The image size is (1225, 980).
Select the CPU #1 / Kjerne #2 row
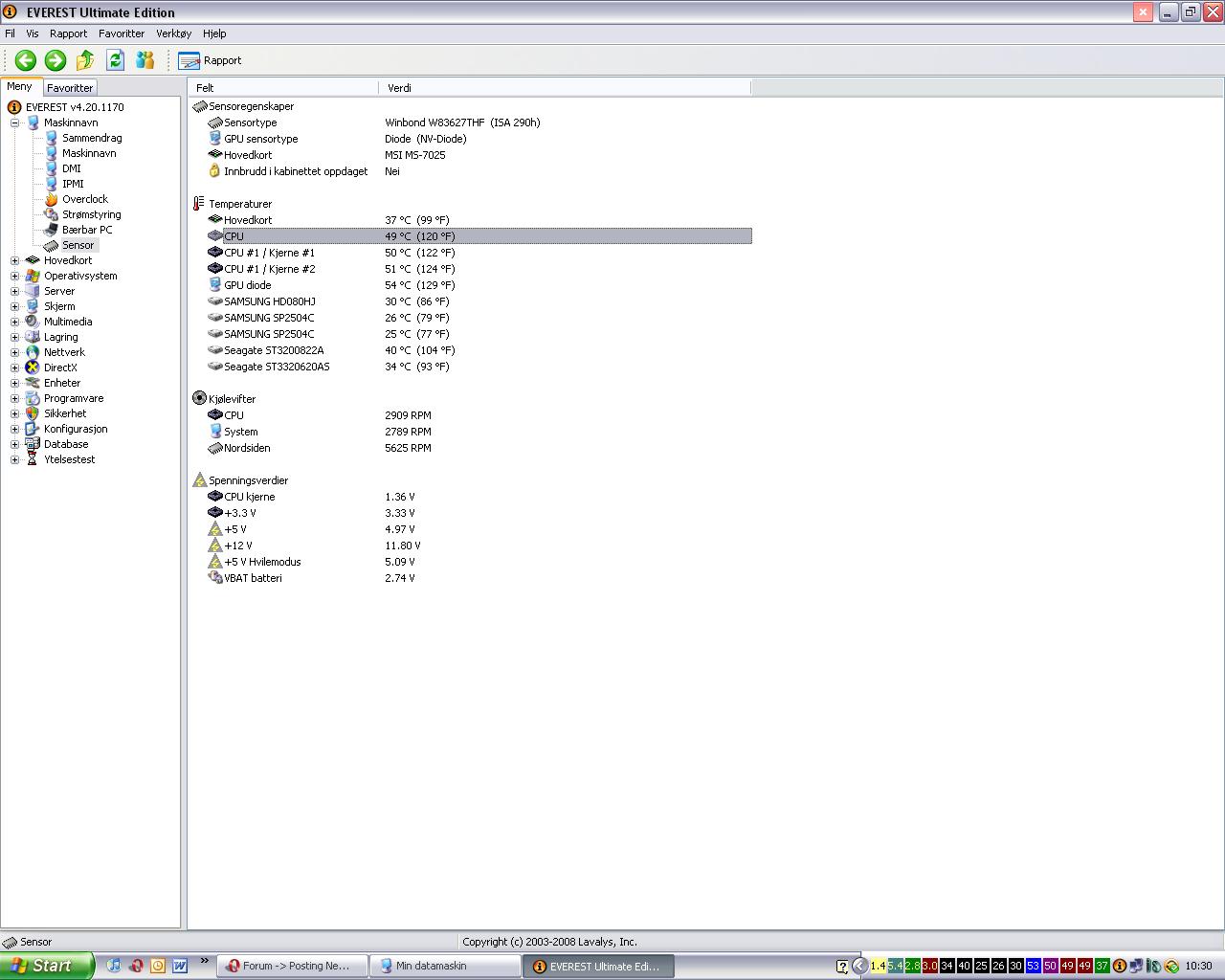(x=471, y=269)
